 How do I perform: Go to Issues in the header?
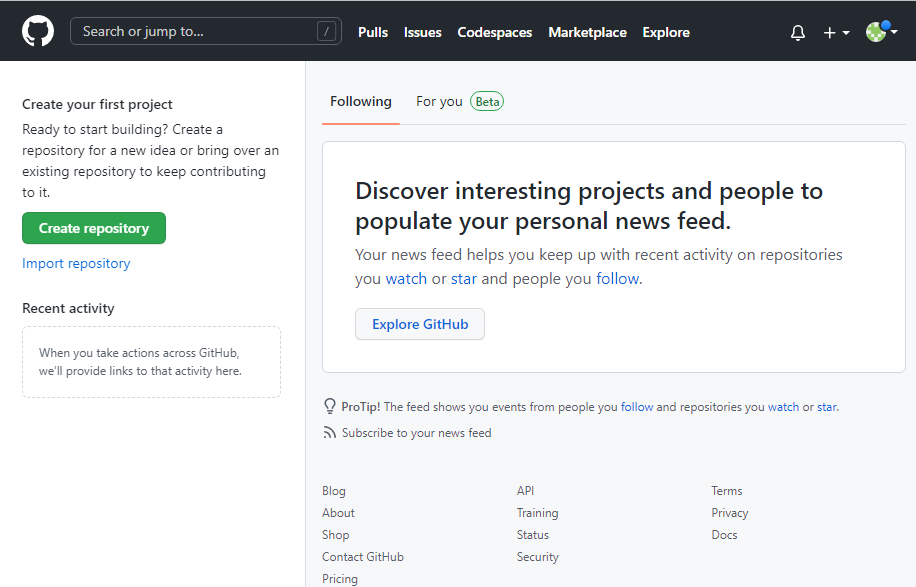[422, 32]
